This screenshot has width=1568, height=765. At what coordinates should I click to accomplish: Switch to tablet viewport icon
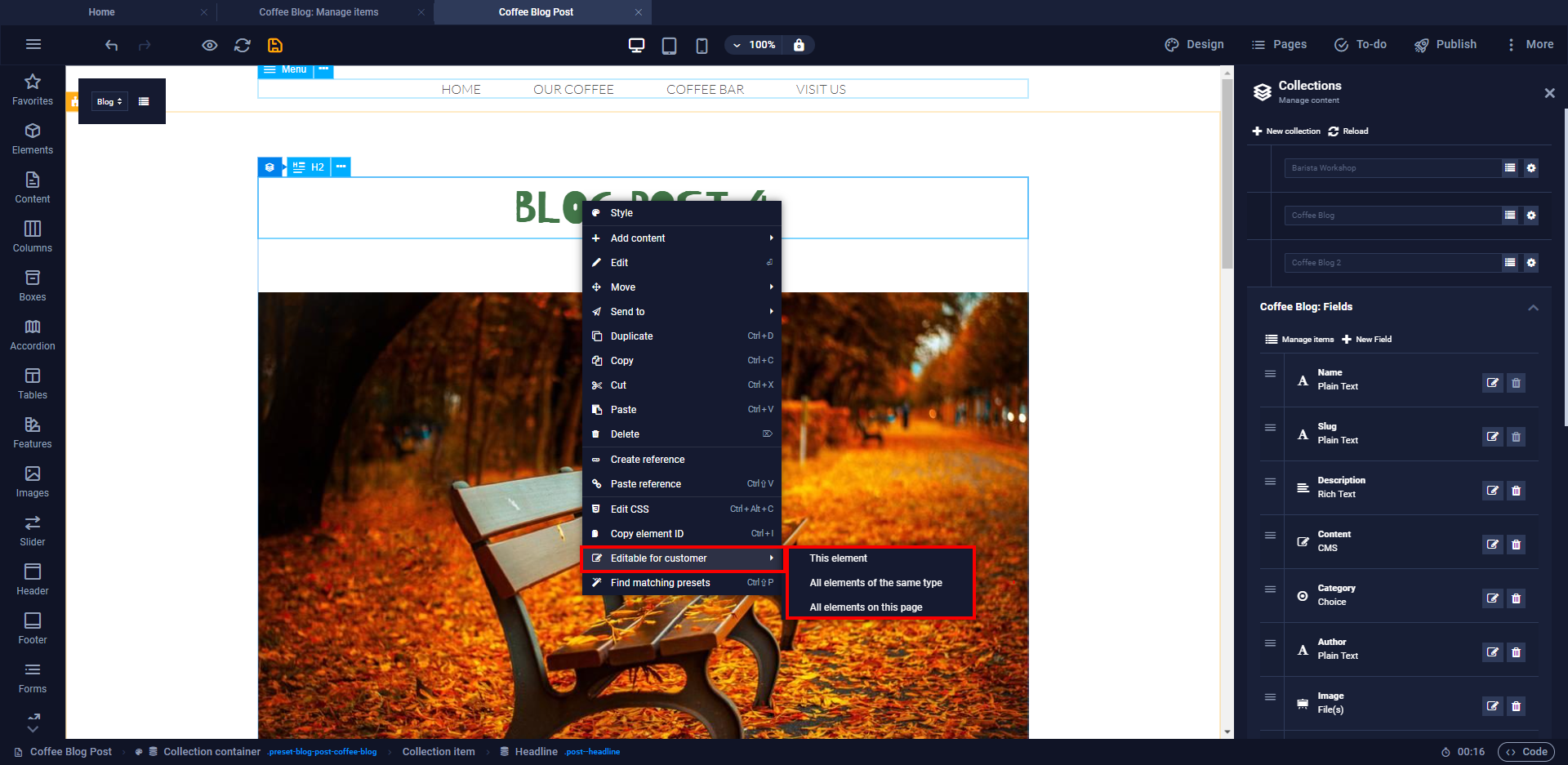(x=669, y=45)
